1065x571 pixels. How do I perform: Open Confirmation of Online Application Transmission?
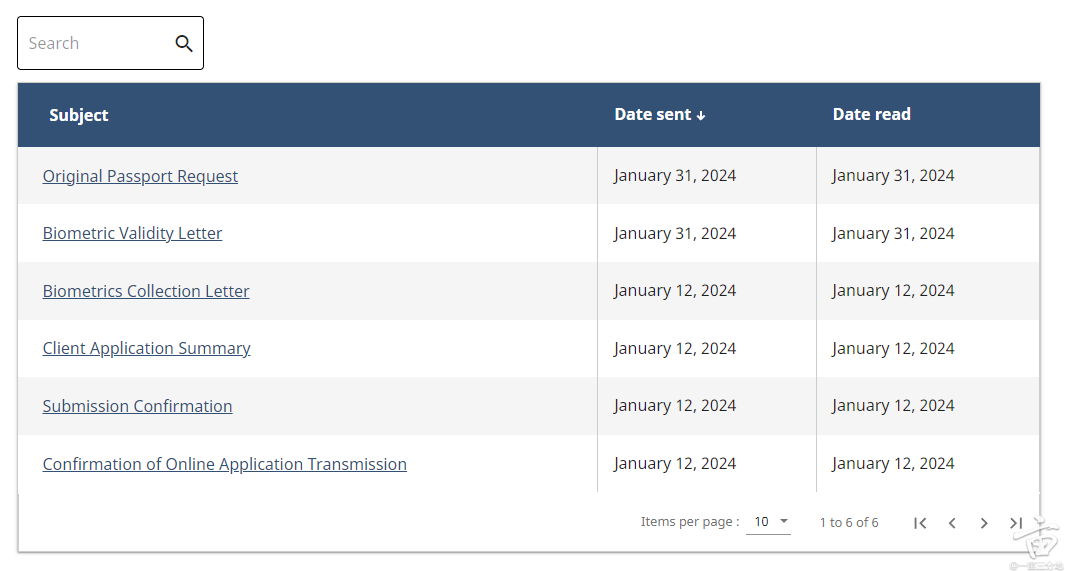pos(224,464)
